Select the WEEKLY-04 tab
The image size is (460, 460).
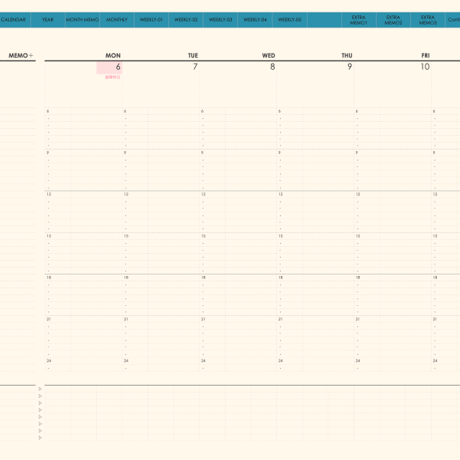[255, 20]
